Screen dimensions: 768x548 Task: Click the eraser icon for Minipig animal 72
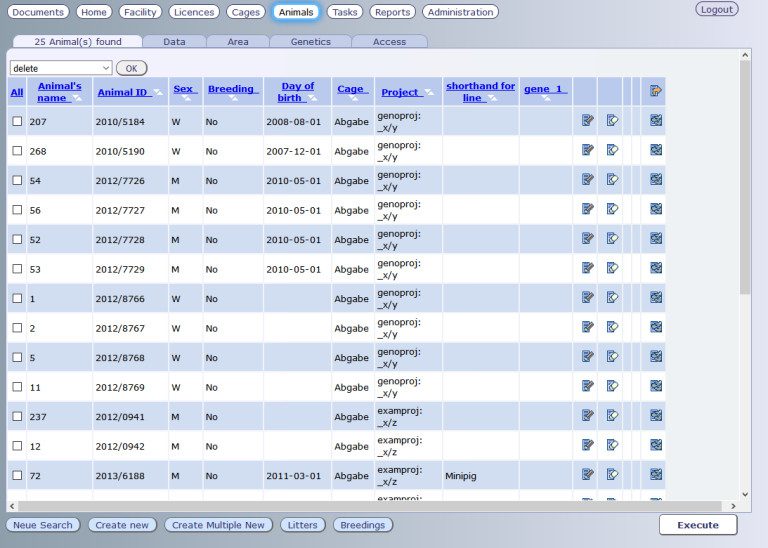pos(612,474)
